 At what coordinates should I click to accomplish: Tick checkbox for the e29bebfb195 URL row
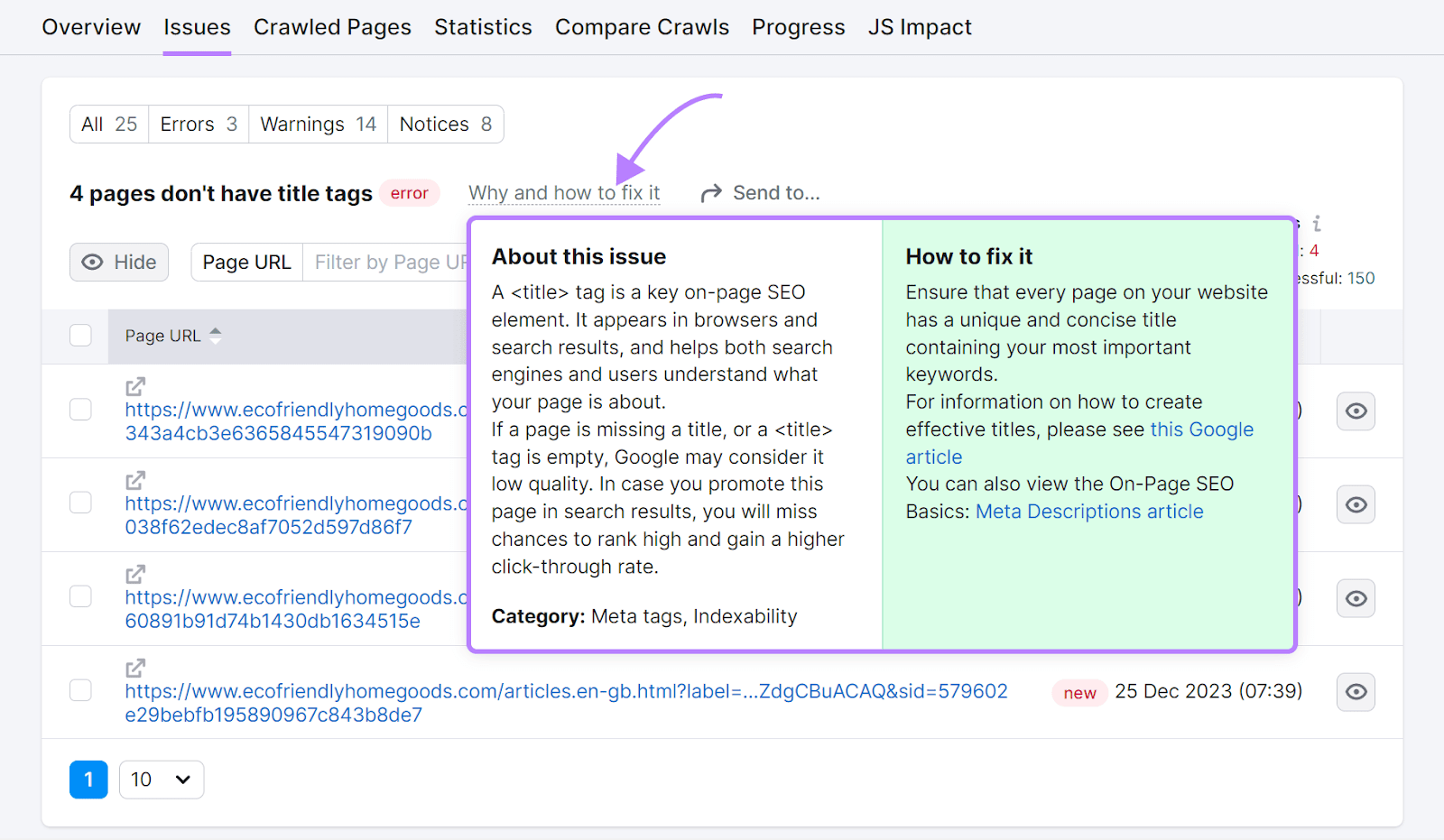coord(81,690)
